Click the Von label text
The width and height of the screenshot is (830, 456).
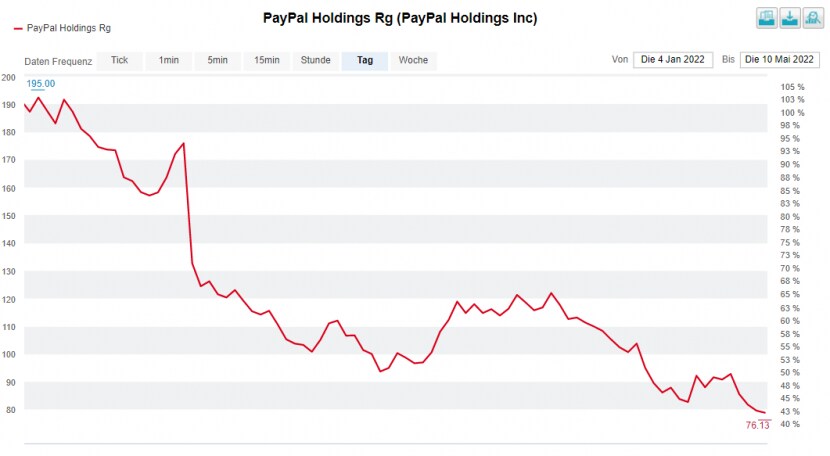[x=620, y=60]
